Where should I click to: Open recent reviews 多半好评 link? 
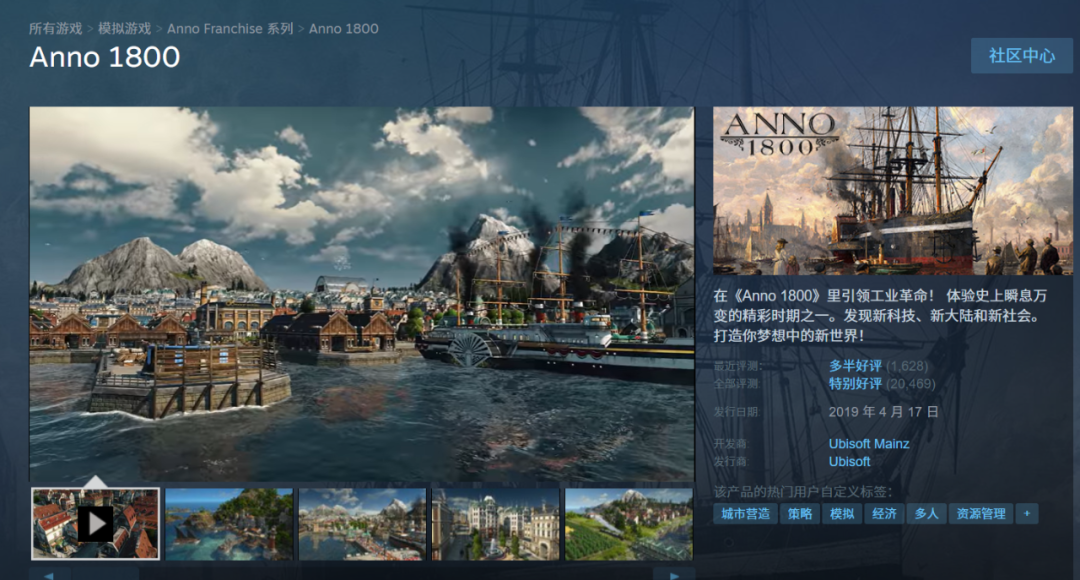855,366
